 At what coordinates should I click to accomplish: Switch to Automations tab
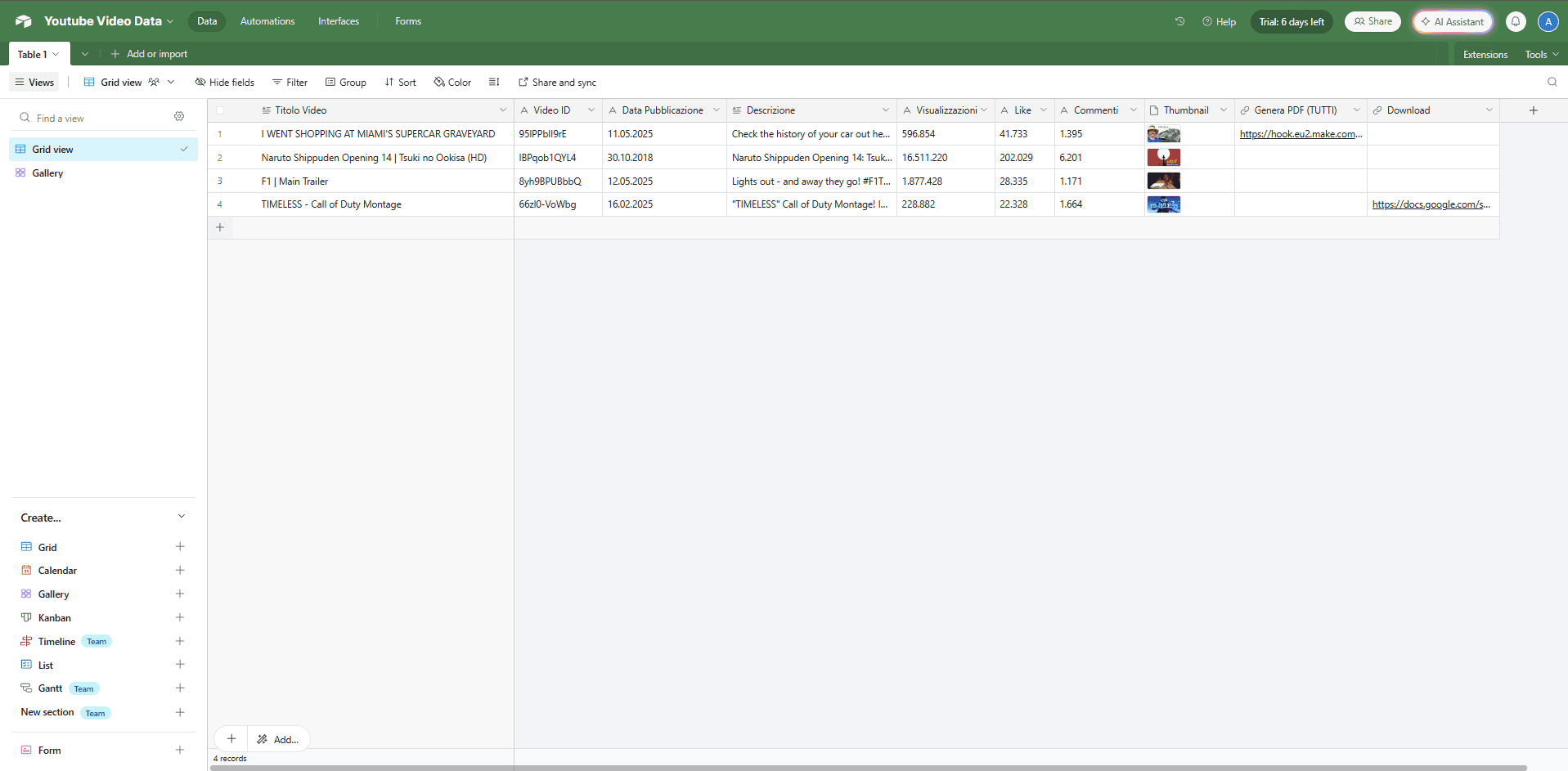pos(267,21)
